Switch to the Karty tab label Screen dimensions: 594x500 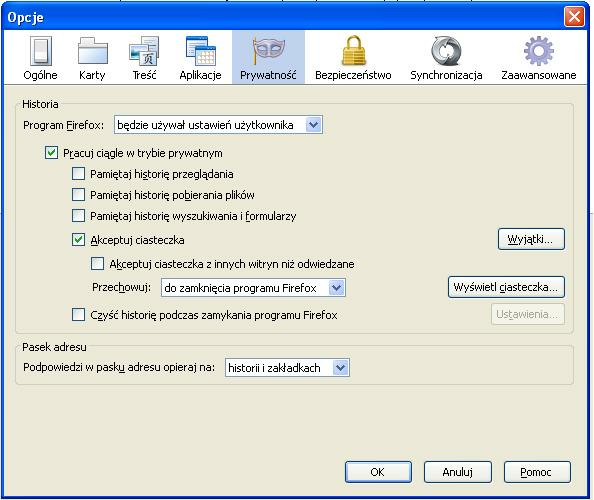pyautogui.click(x=92, y=75)
